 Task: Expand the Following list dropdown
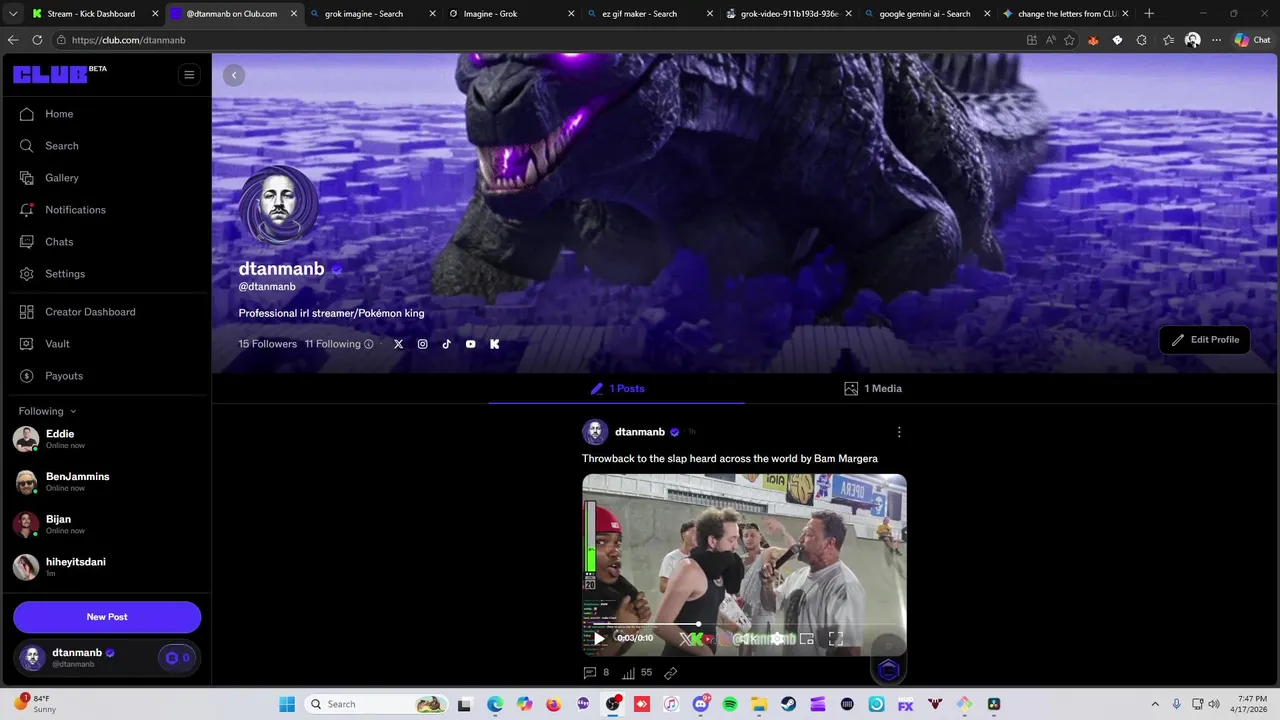pos(47,411)
